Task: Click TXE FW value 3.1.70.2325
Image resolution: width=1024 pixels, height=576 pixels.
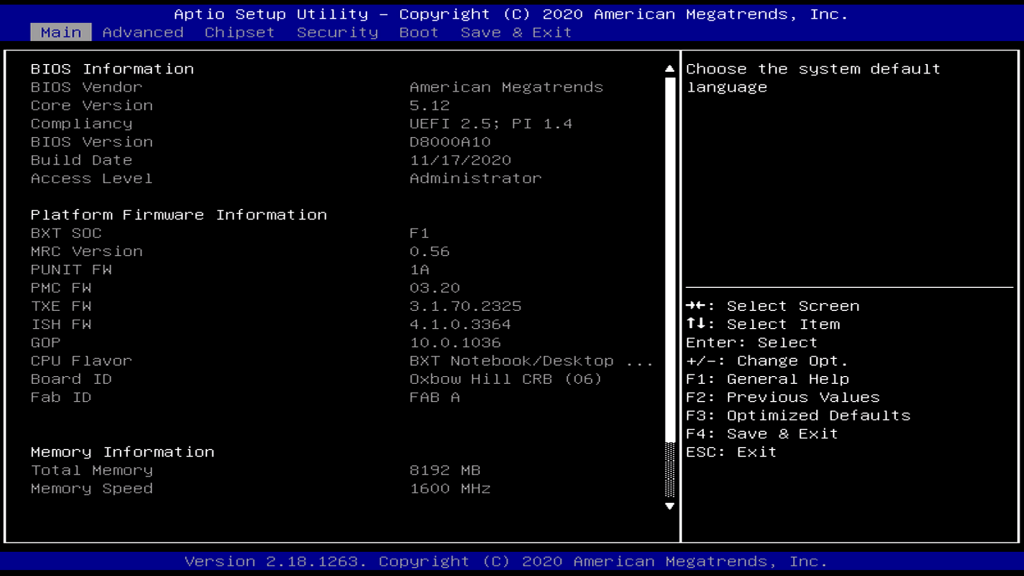Action: point(466,306)
